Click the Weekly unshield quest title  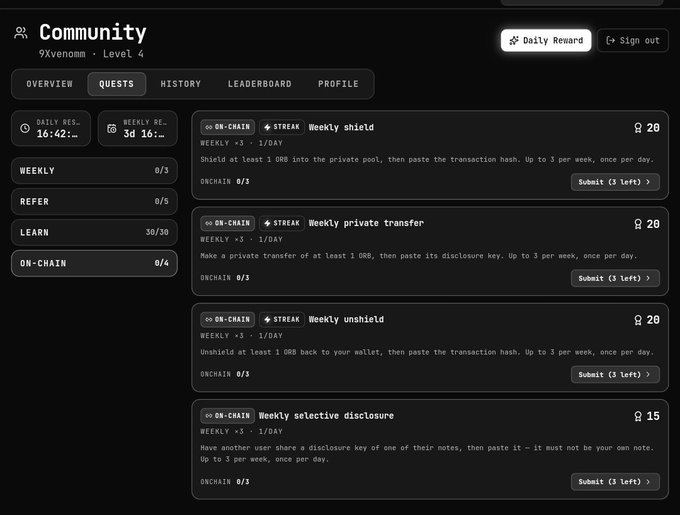[346, 319]
